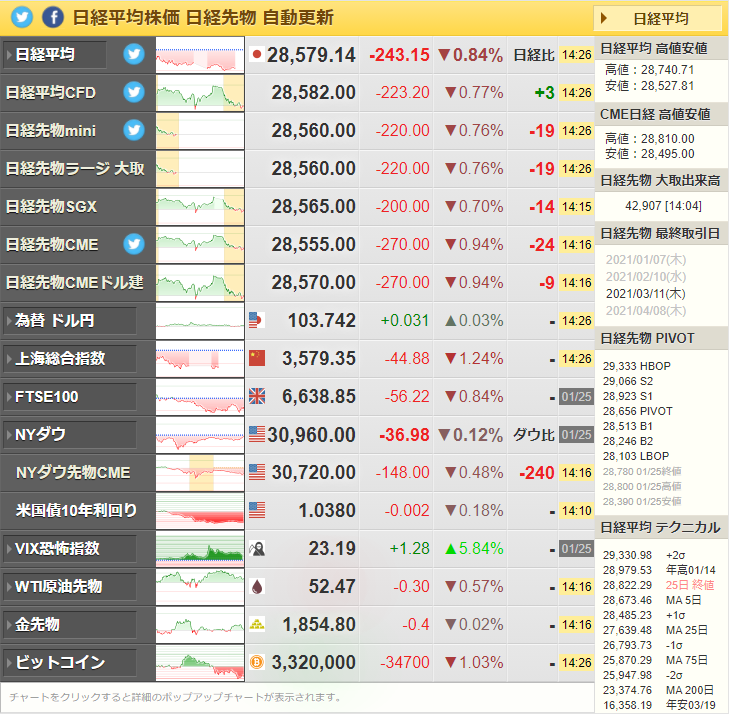Screen dimensions: 729x714
Task: Share 日経先物CME row via Twitter icon
Action: point(134,244)
